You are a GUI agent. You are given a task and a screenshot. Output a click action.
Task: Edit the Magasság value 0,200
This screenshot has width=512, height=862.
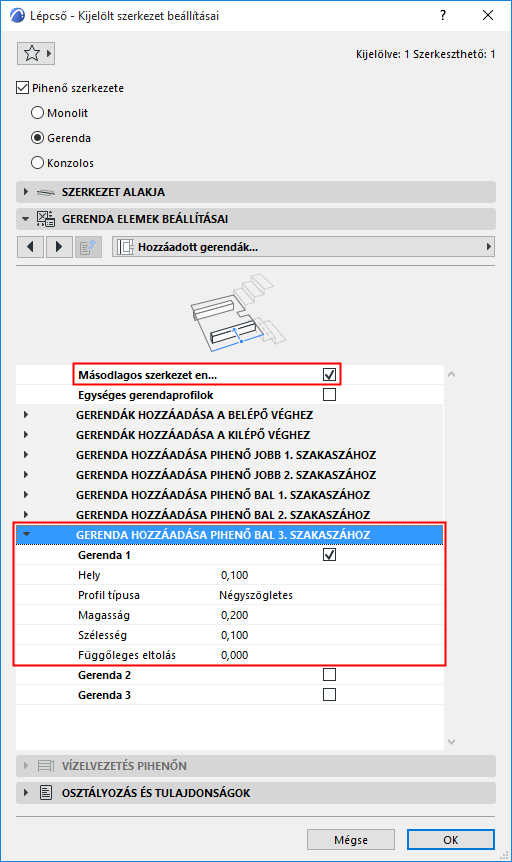(235, 615)
